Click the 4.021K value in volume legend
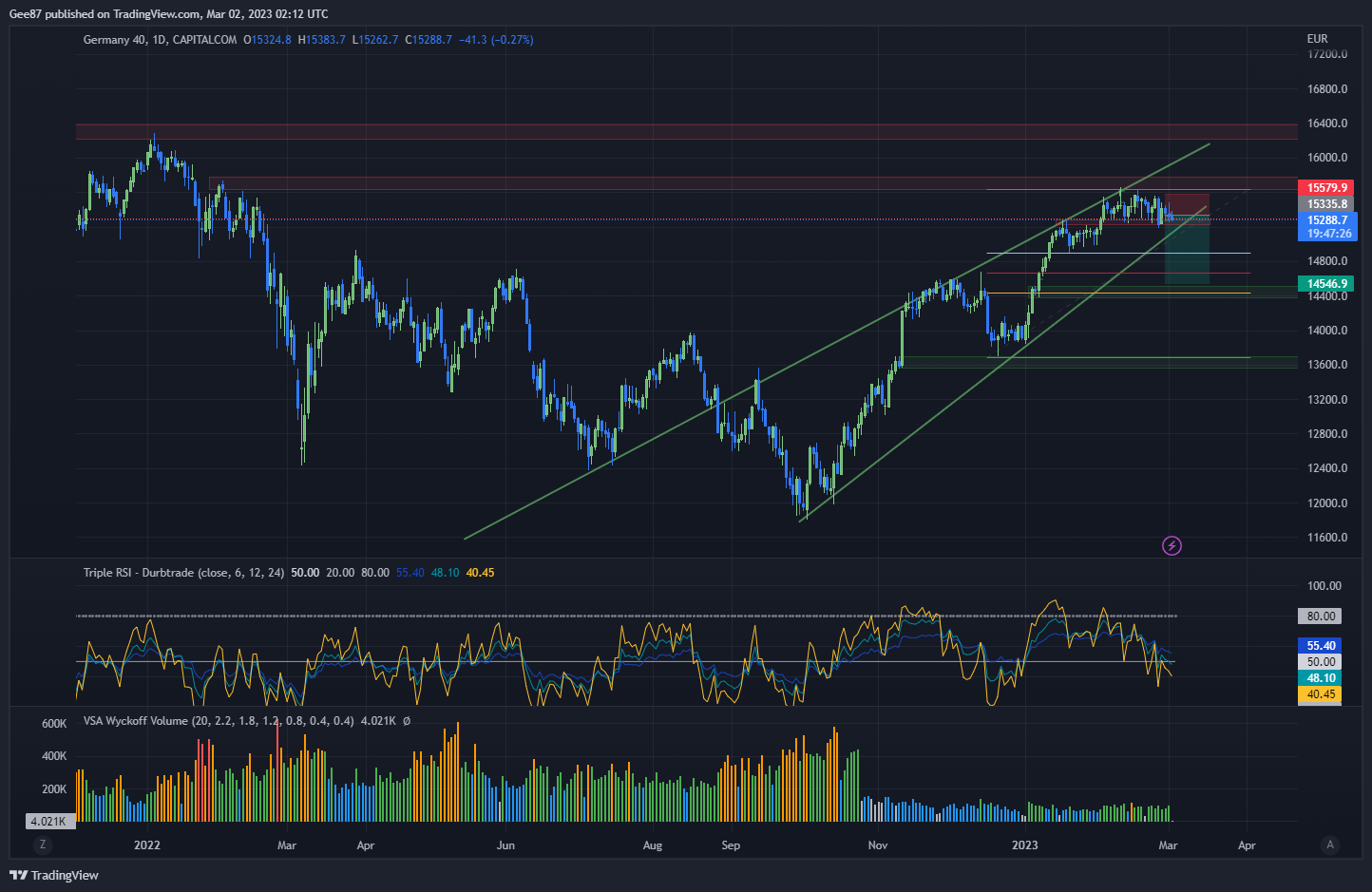Image resolution: width=1372 pixels, height=892 pixels. click(378, 721)
